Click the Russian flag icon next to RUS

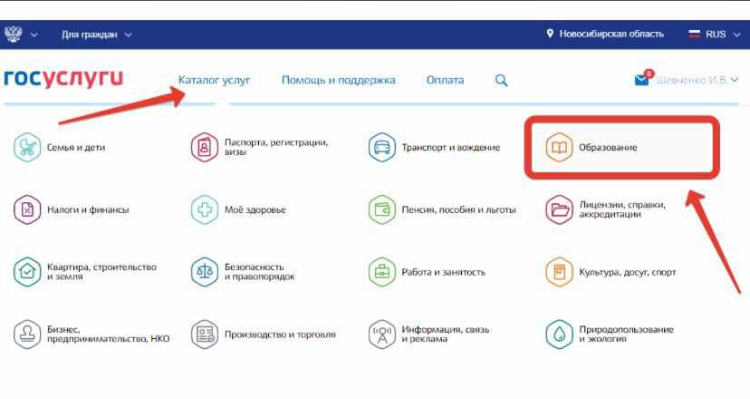pyautogui.click(x=694, y=34)
